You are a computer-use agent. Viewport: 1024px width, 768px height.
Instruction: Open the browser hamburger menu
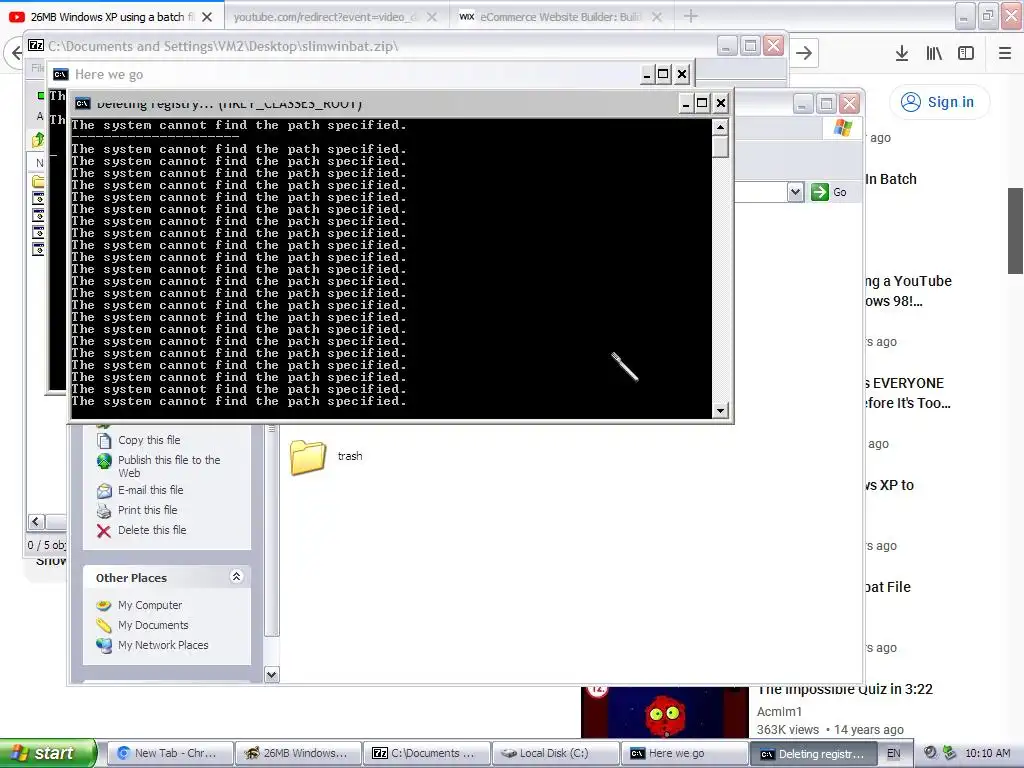pyautogui.click(x=1005, y=53)
